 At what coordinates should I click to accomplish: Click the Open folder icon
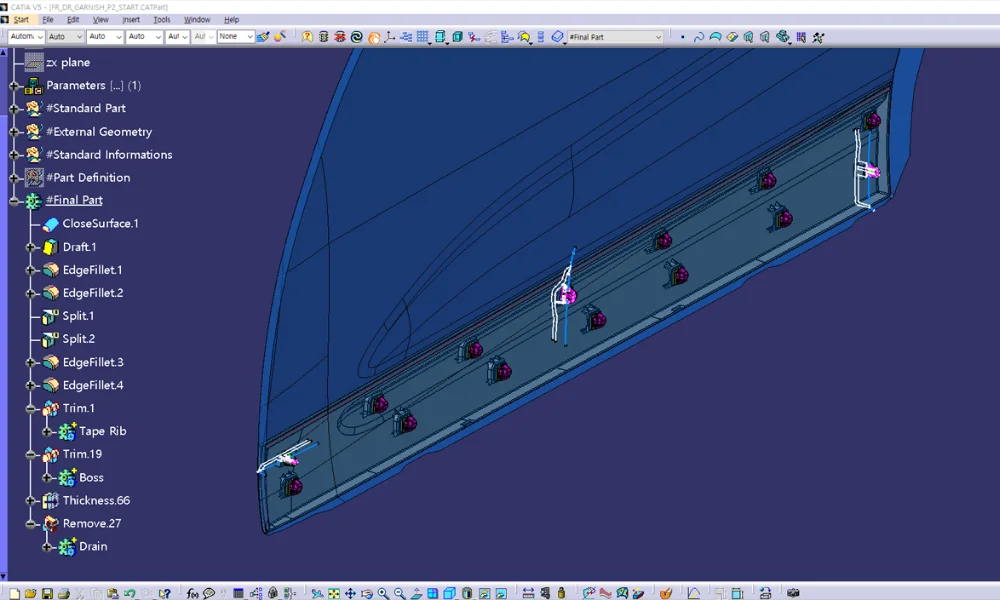click(x=30, y=593)
